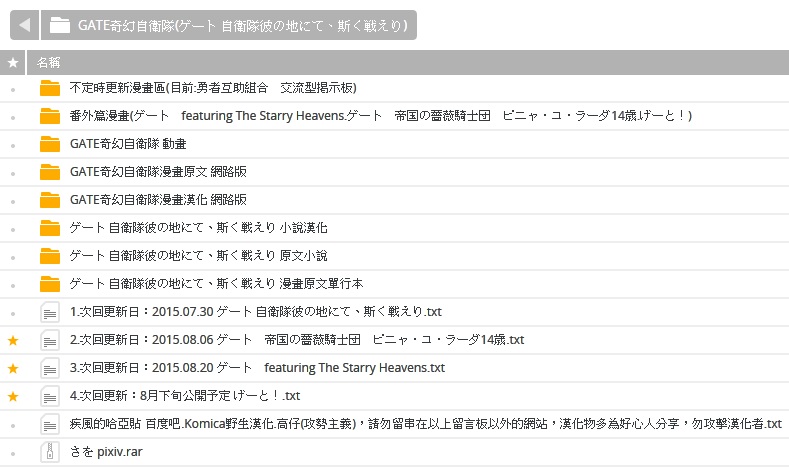Open folder icon for 漫畫原文 網路版

pyautogui.click(x=50, y=172)
